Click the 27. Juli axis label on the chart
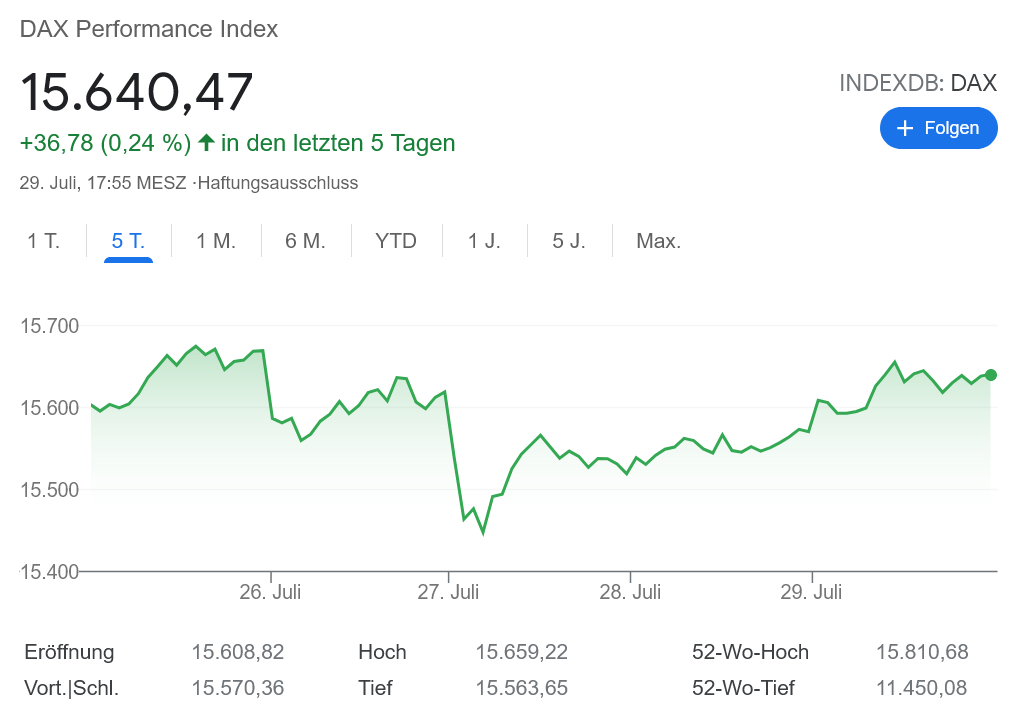This screenshot has height=720, width=1012. click(449, 592)
